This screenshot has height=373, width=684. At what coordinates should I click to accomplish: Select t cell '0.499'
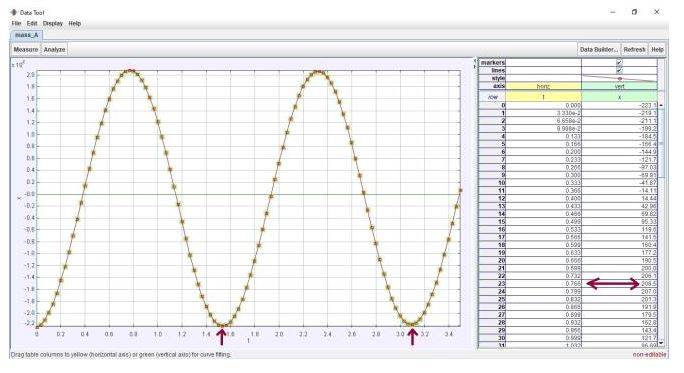[543, 222]
